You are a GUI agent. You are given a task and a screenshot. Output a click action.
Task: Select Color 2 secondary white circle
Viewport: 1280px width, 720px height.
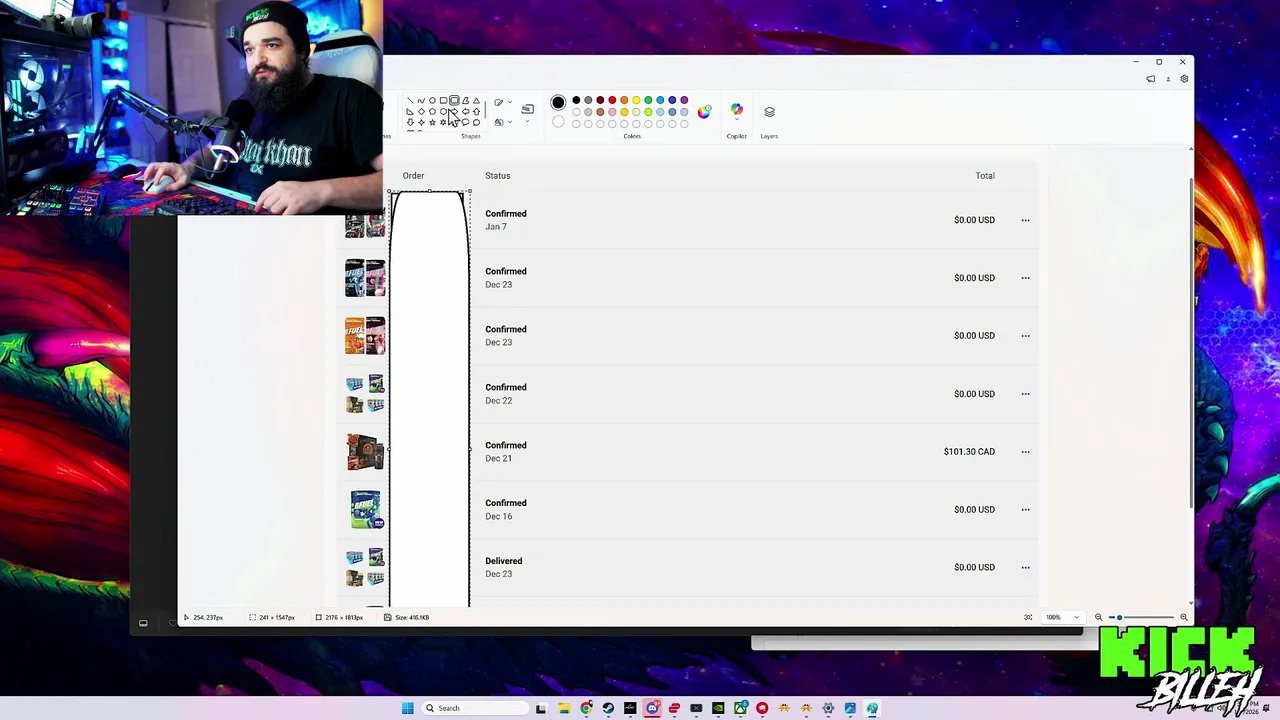[x=558, y=122]
